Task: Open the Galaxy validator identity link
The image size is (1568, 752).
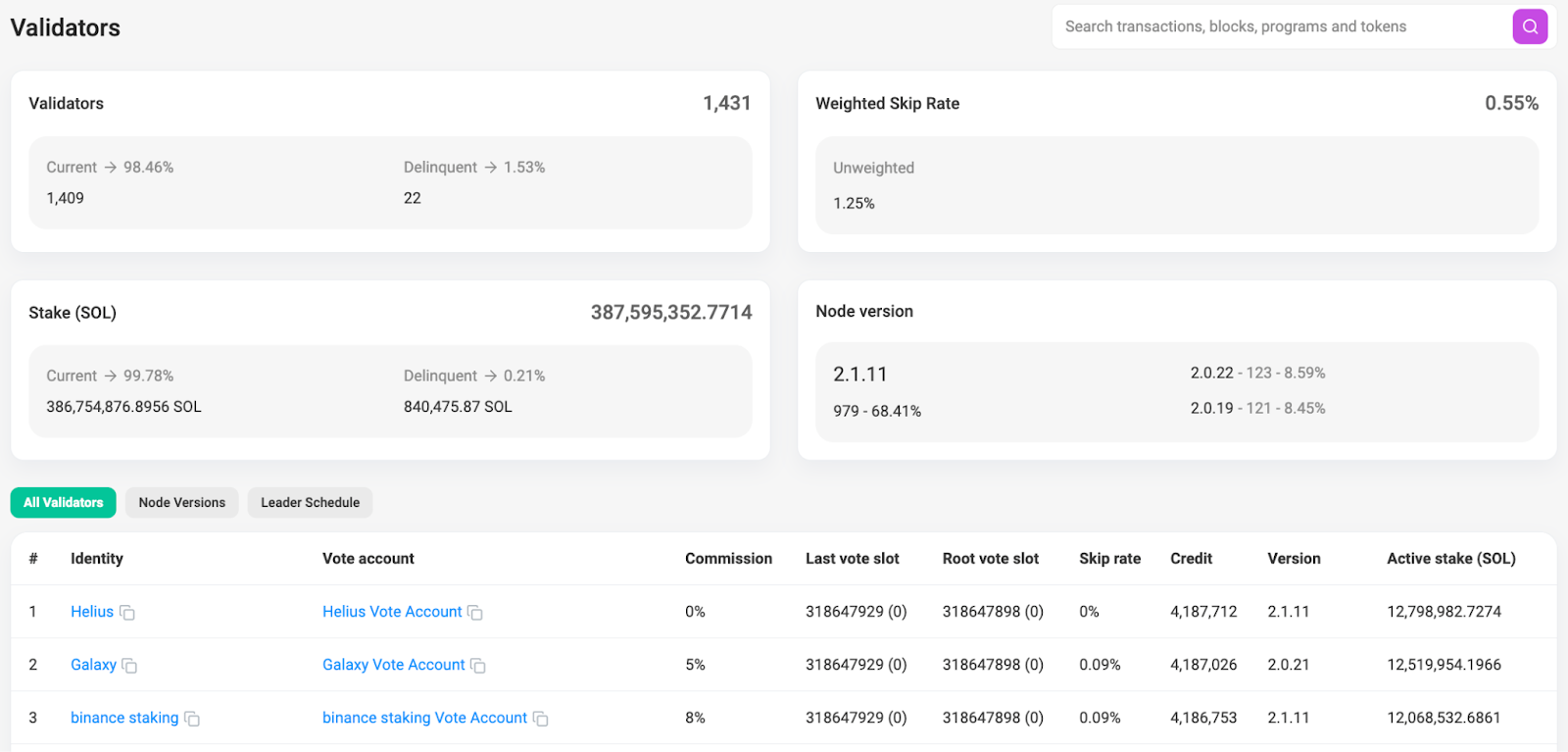Action: coord(93,665)
